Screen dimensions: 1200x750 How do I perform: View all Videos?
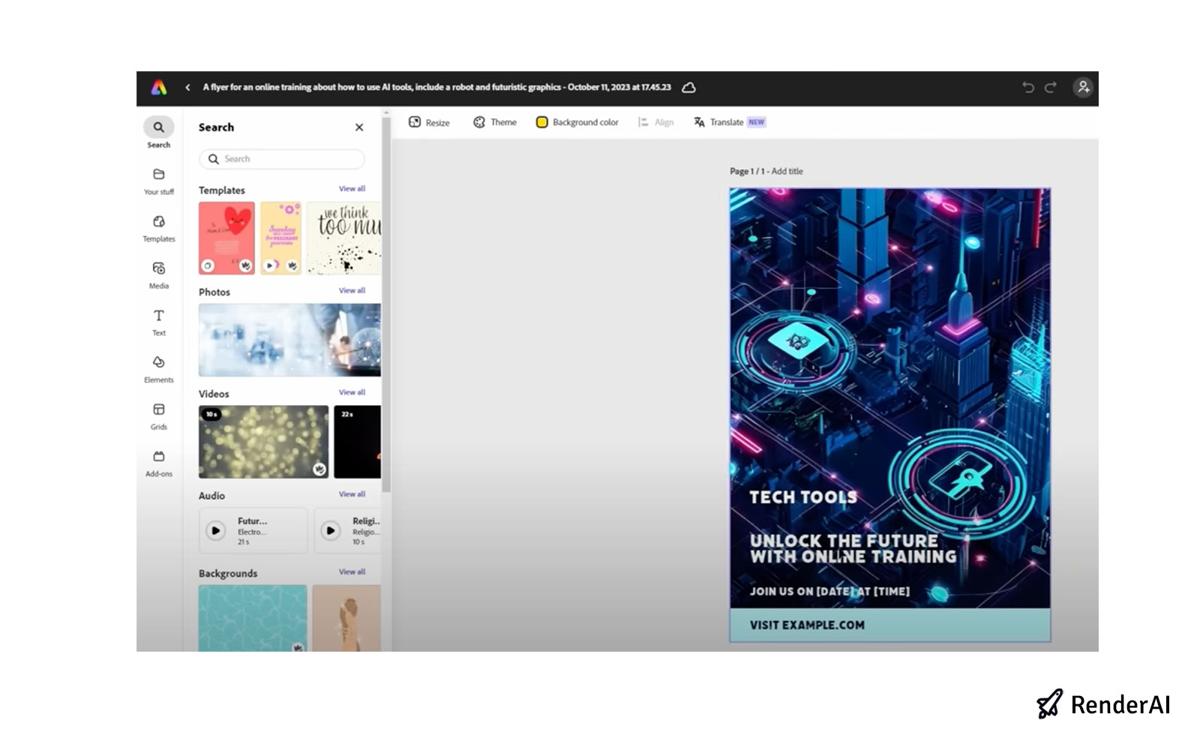pyautogui.click(x=352, y=392)
